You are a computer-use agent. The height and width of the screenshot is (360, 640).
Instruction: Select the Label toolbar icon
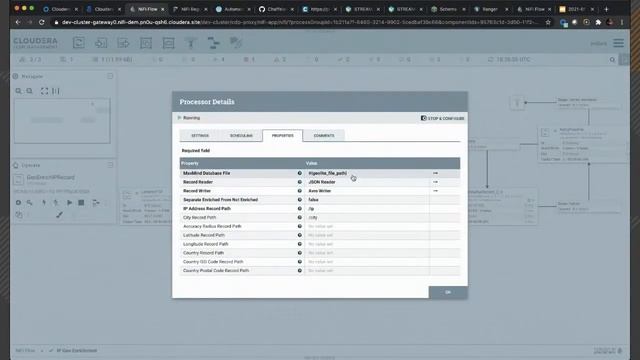click(x=236, y=43)
